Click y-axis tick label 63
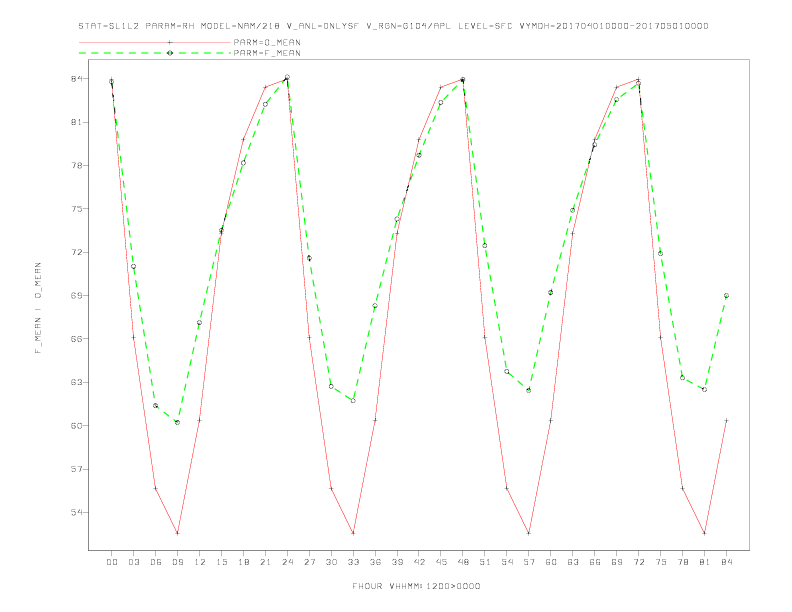The width and height of the screenshot is (792, 612). pos(77,382)
